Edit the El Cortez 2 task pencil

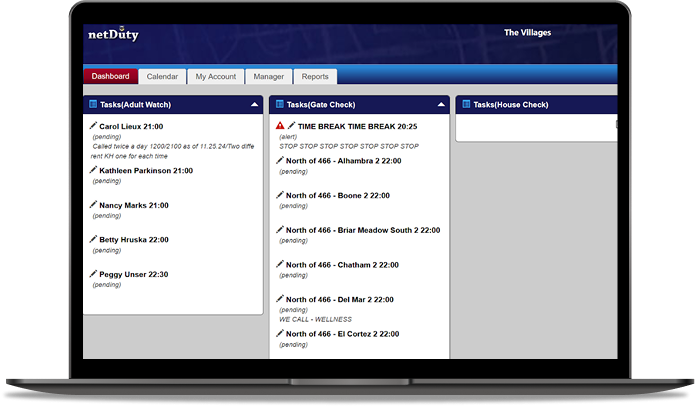click(x=280, y=333)
